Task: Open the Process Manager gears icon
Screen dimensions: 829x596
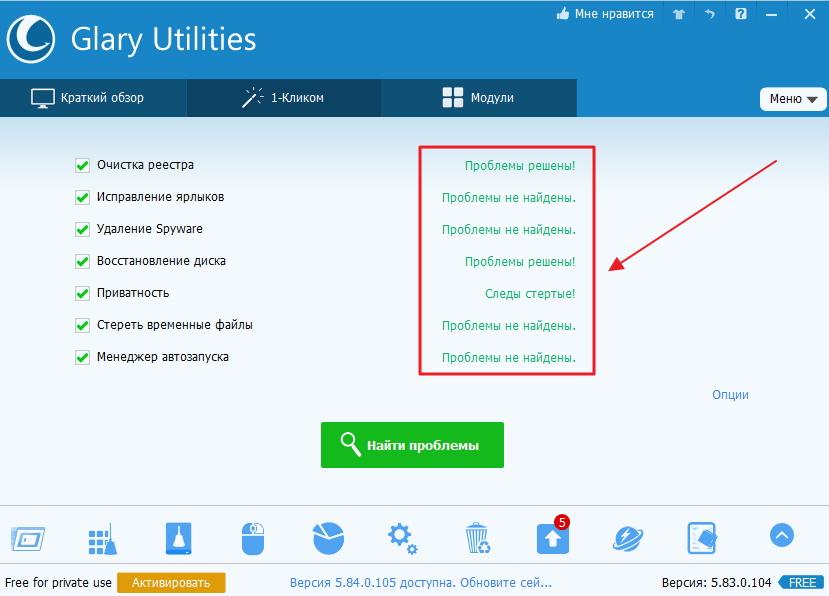Action: coord(402,538)
